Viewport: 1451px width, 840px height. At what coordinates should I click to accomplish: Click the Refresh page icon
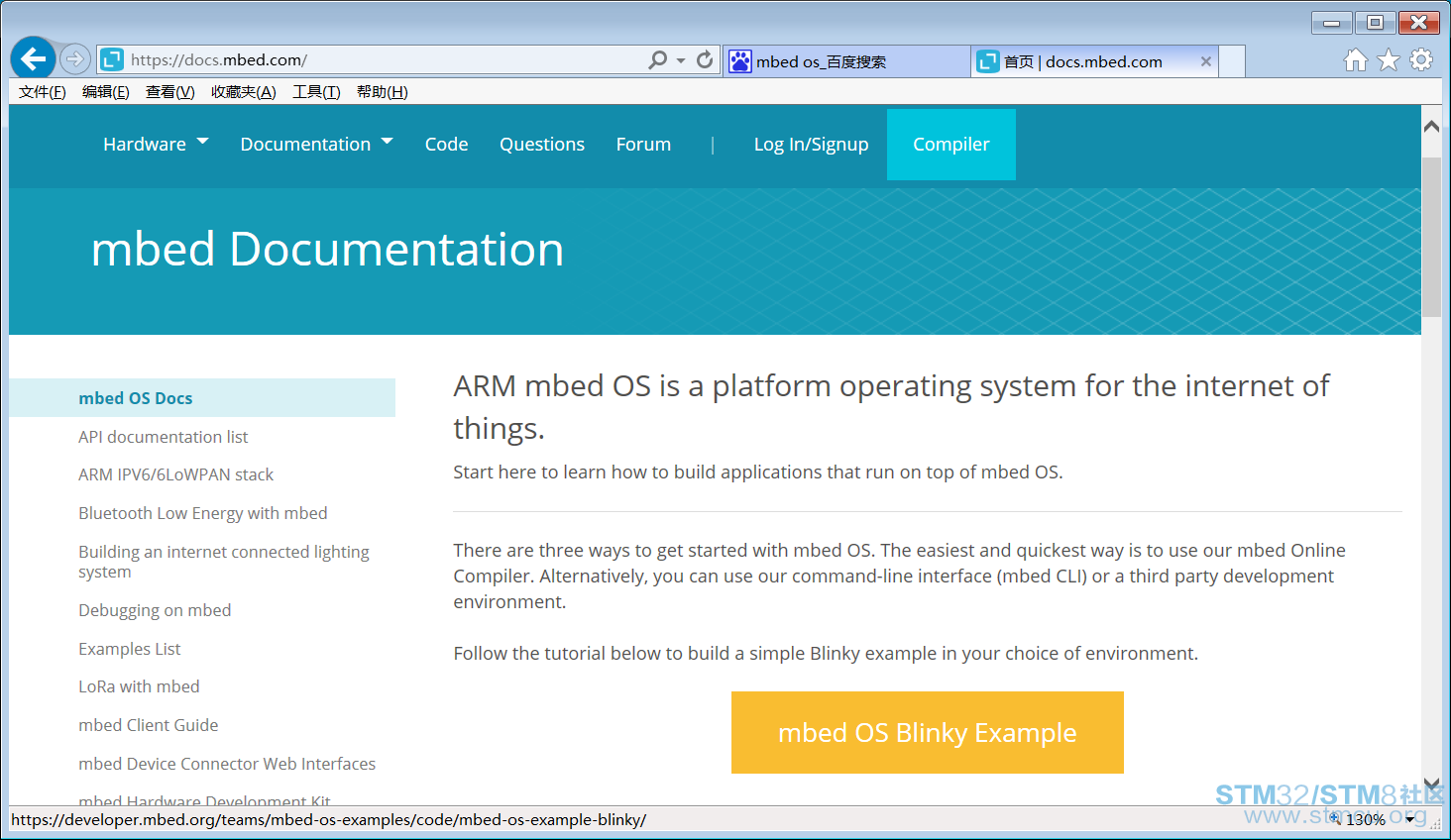pyautogui.click(x=705, y=60)
